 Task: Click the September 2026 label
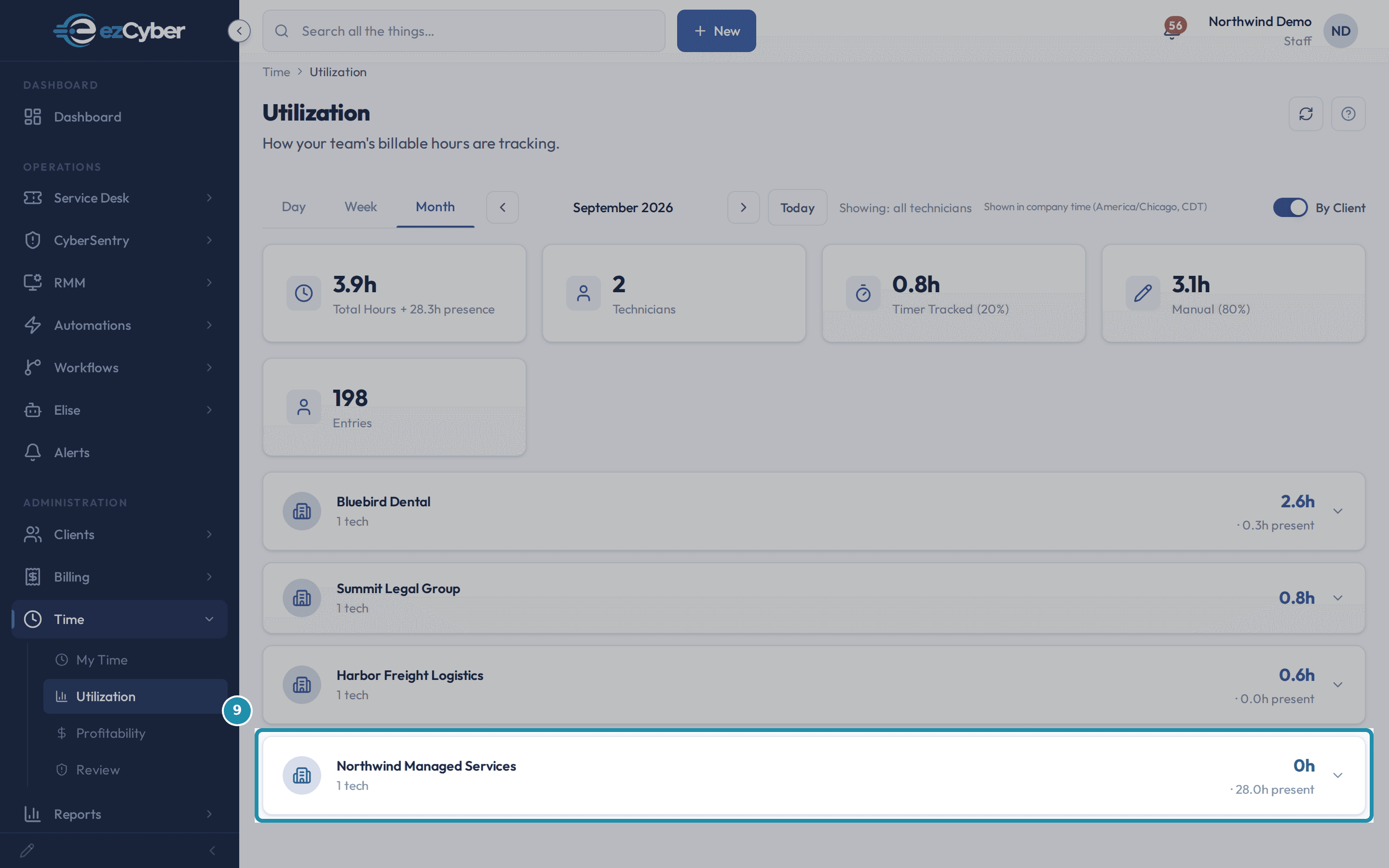click(623, 208)
